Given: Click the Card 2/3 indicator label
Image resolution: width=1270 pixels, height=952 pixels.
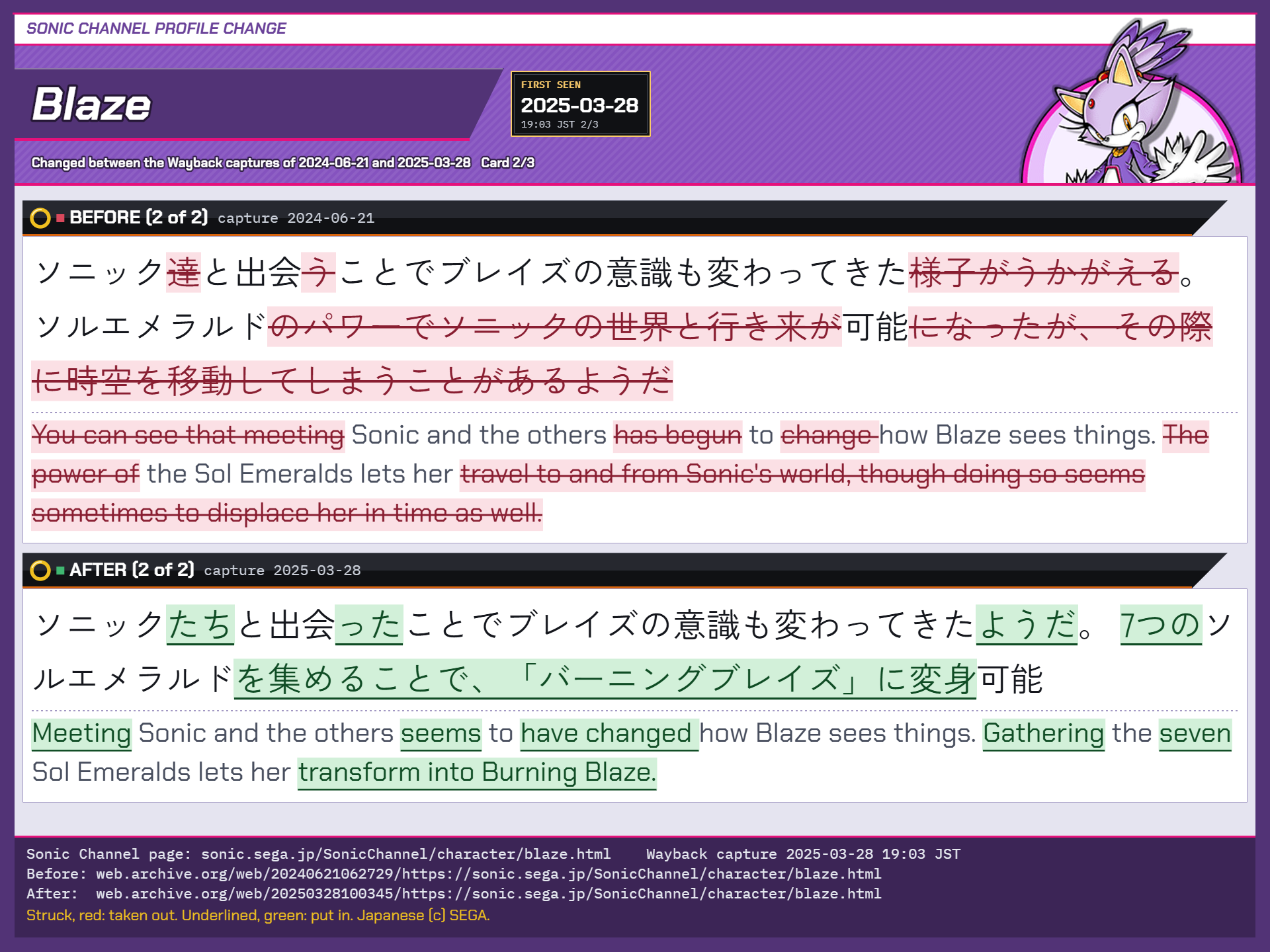Looking at the screenshot, I should point(507,163).
